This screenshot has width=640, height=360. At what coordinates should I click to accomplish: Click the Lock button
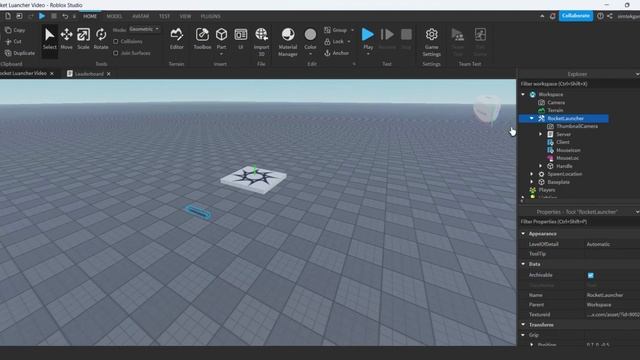(334, 41)
